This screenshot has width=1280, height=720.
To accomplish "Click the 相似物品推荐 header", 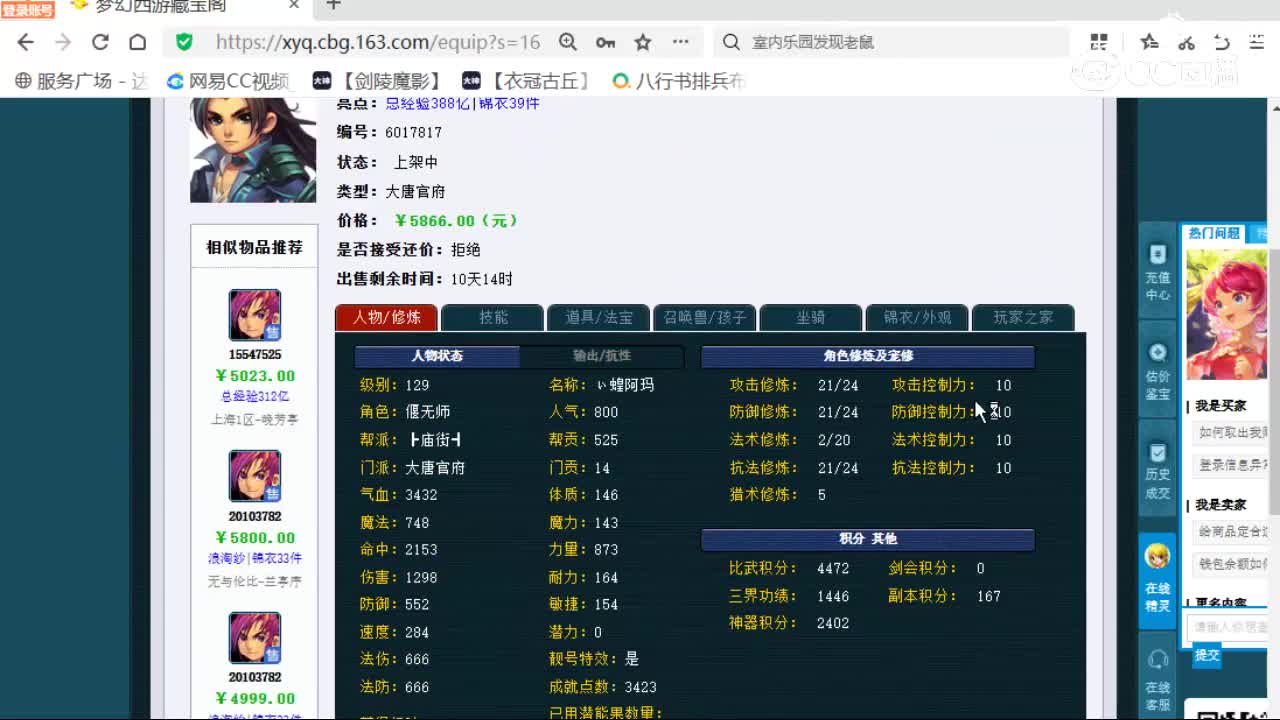I will [x=254, y=247].
